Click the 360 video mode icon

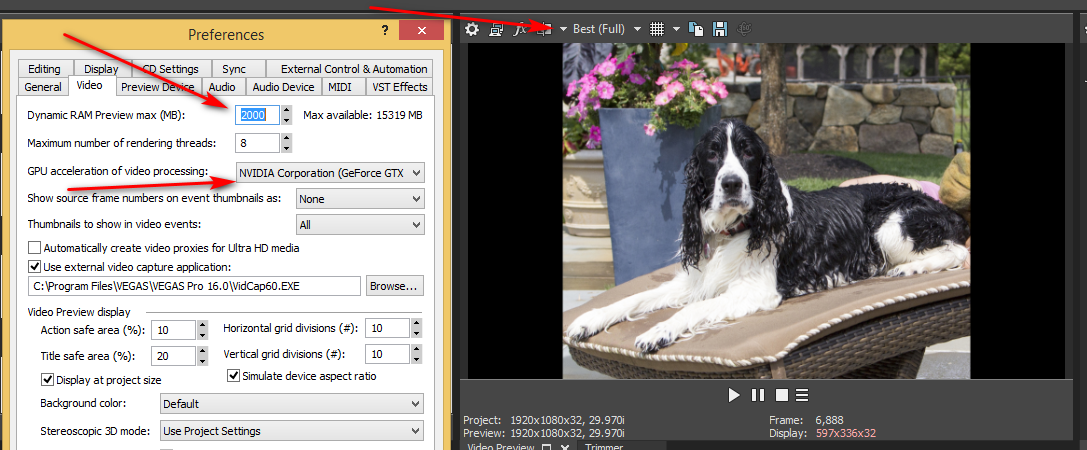745,29
